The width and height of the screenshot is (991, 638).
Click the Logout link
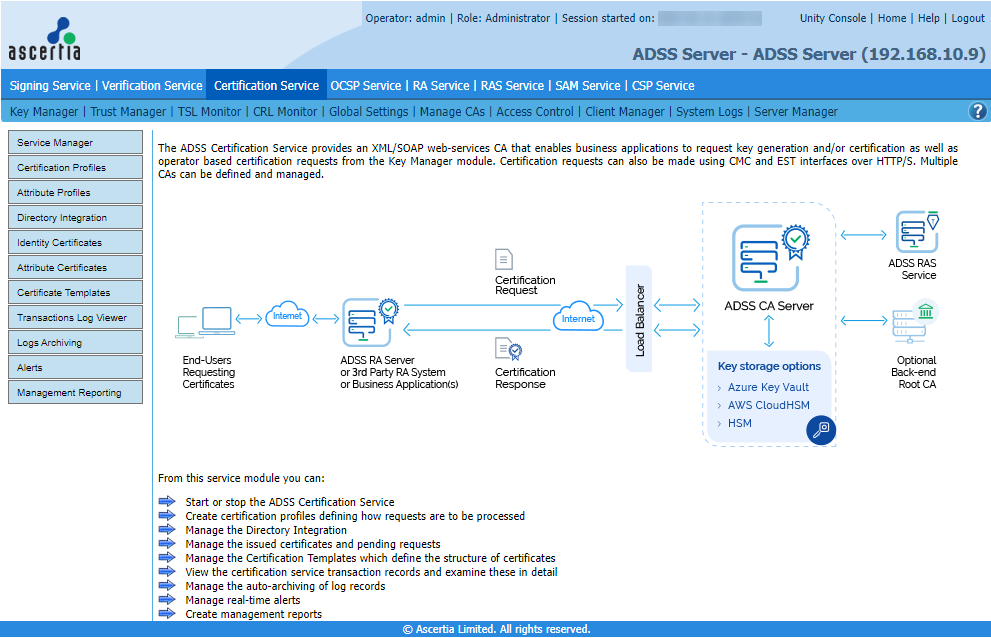967,18
